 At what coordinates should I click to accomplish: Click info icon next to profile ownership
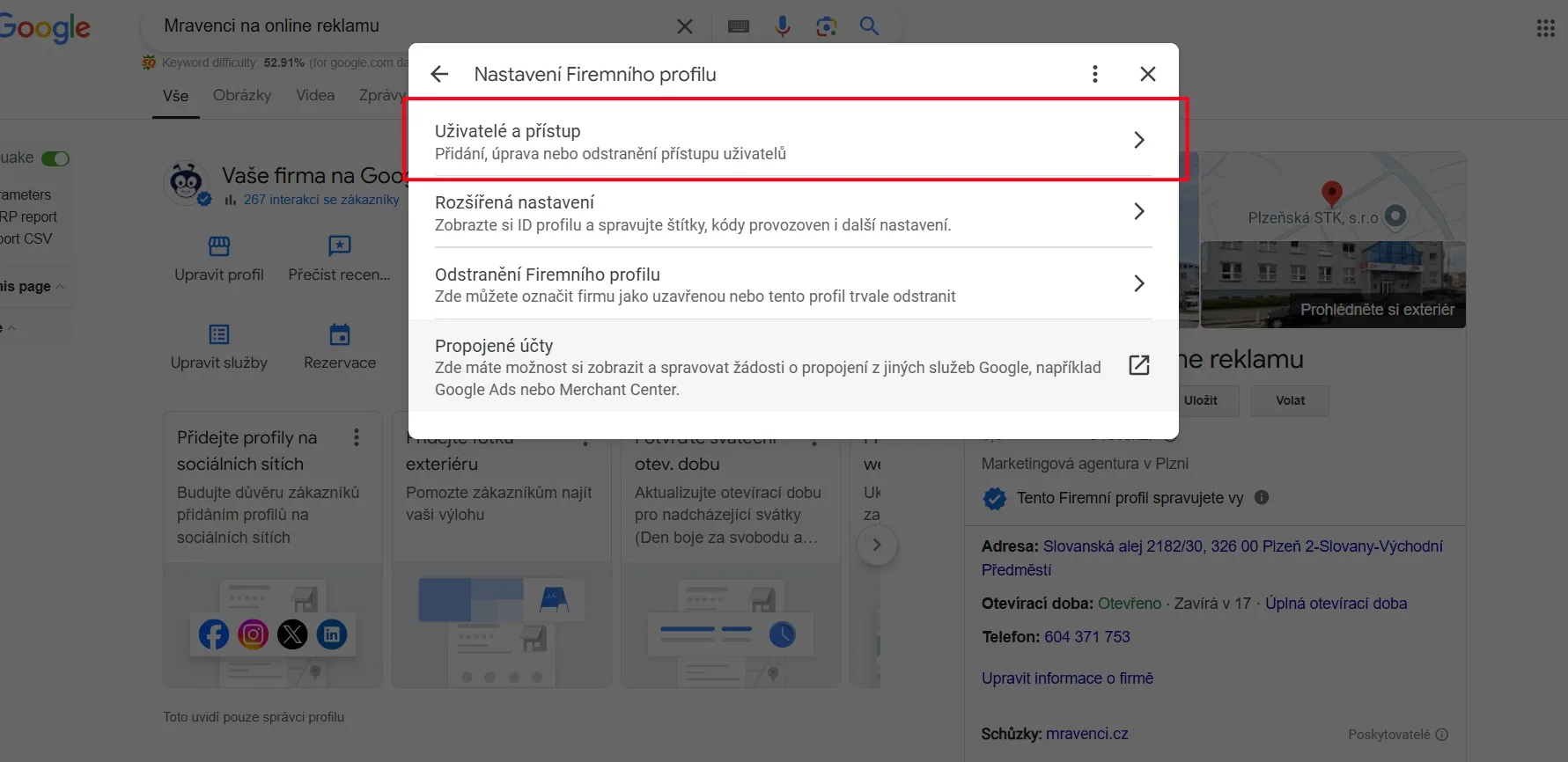tap(1262, 497)
